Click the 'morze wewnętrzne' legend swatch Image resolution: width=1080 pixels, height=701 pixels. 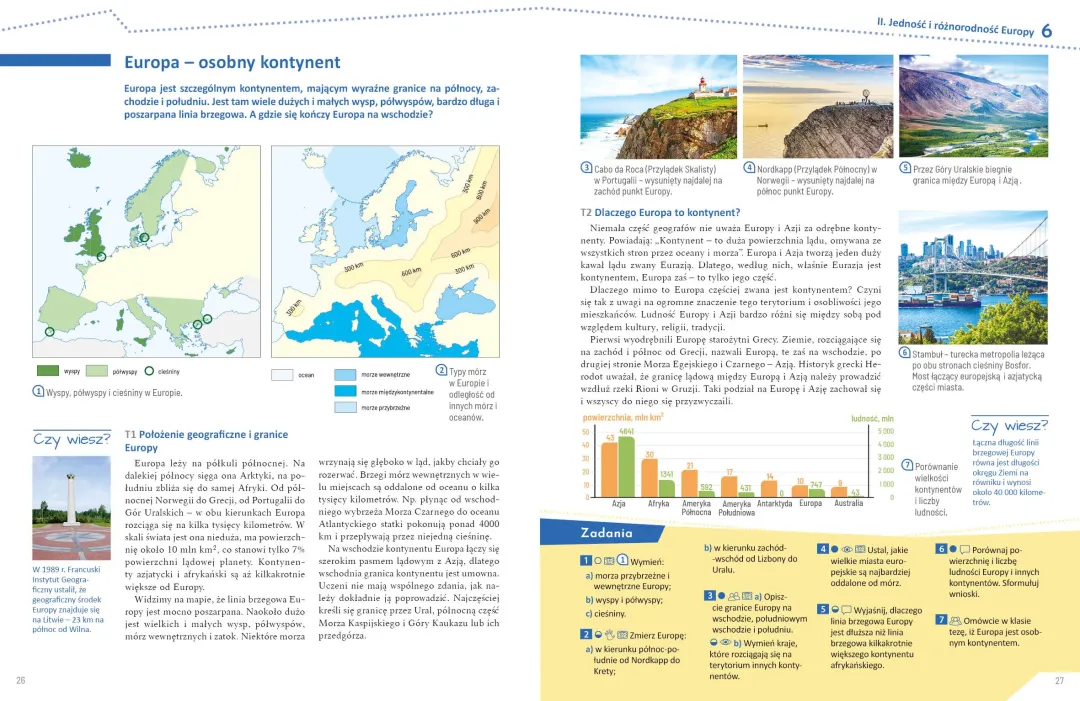[x=345, y=375]
